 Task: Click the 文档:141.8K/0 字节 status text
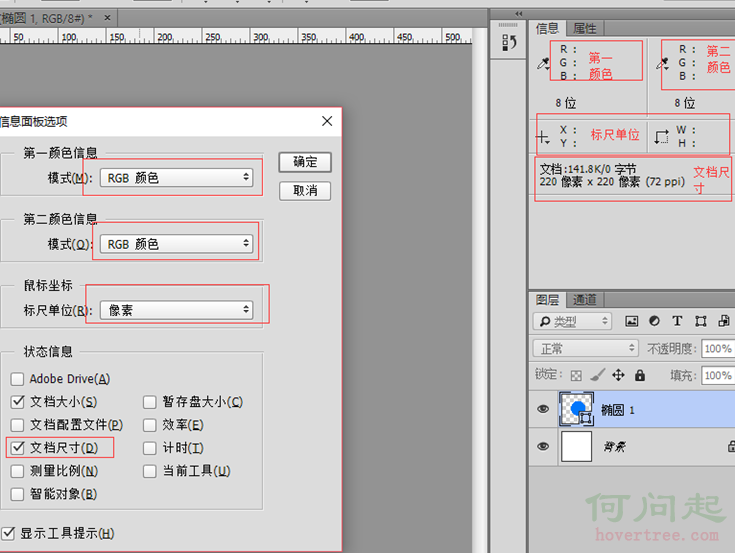[x=588, y=169]
